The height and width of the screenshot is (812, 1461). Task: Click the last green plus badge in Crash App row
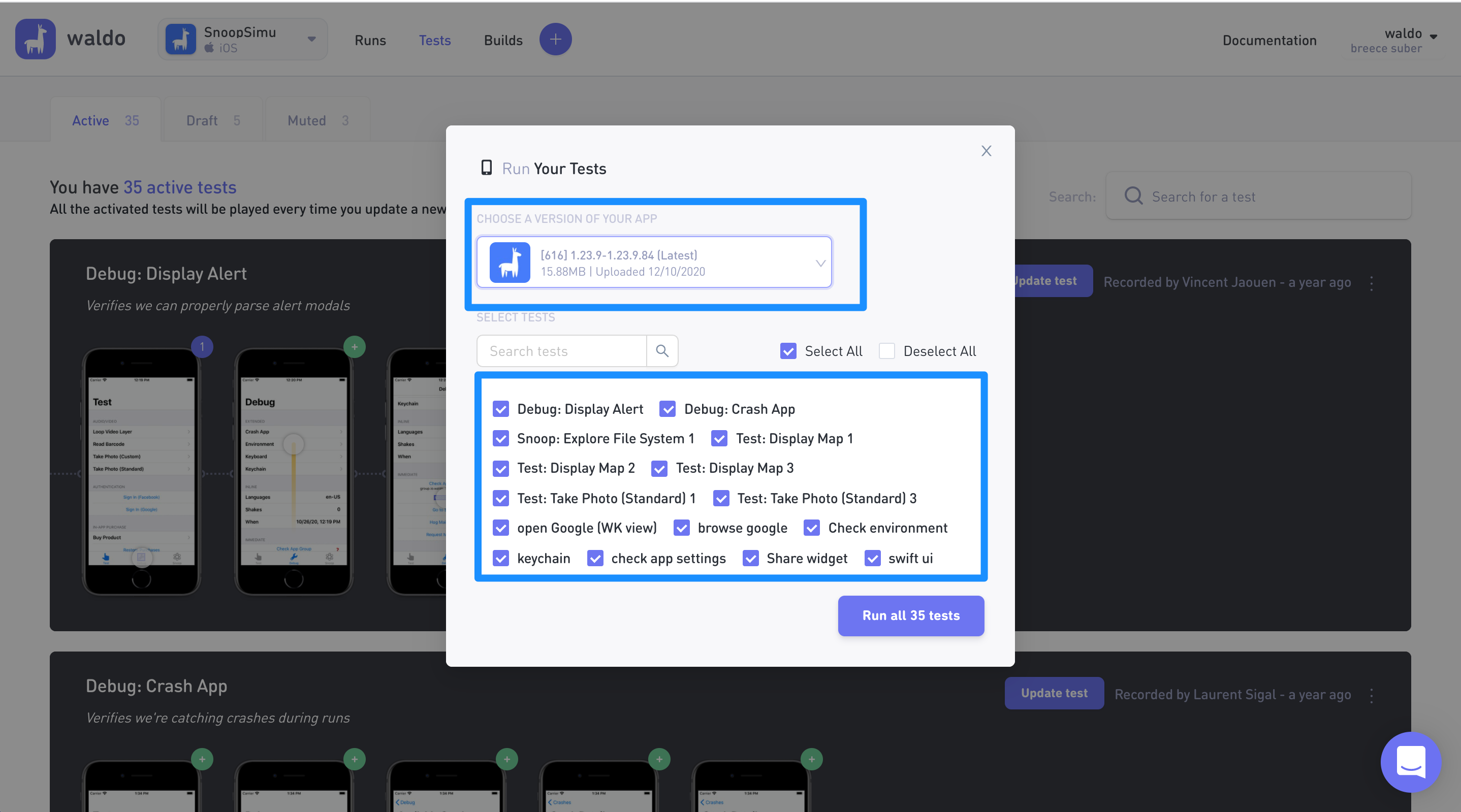[812, 759]
